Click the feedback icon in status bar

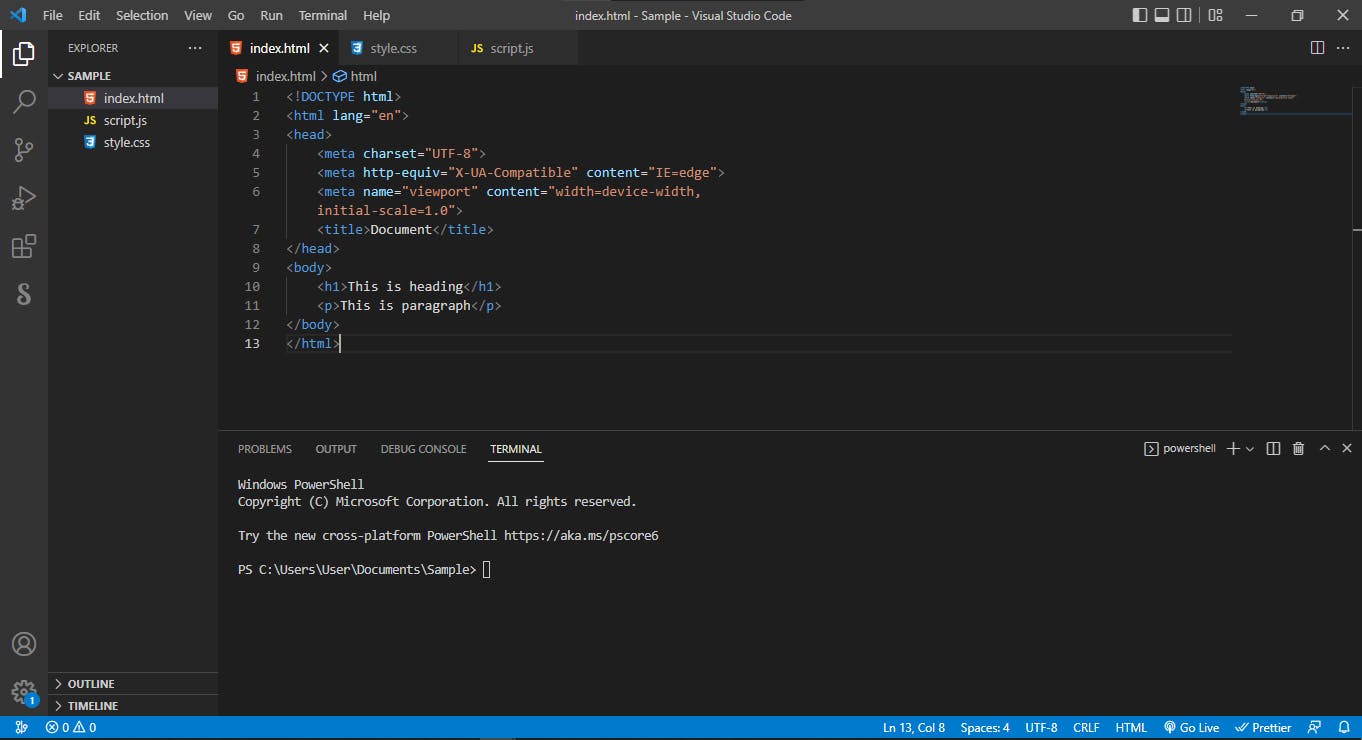click(x=1315, y=728)
